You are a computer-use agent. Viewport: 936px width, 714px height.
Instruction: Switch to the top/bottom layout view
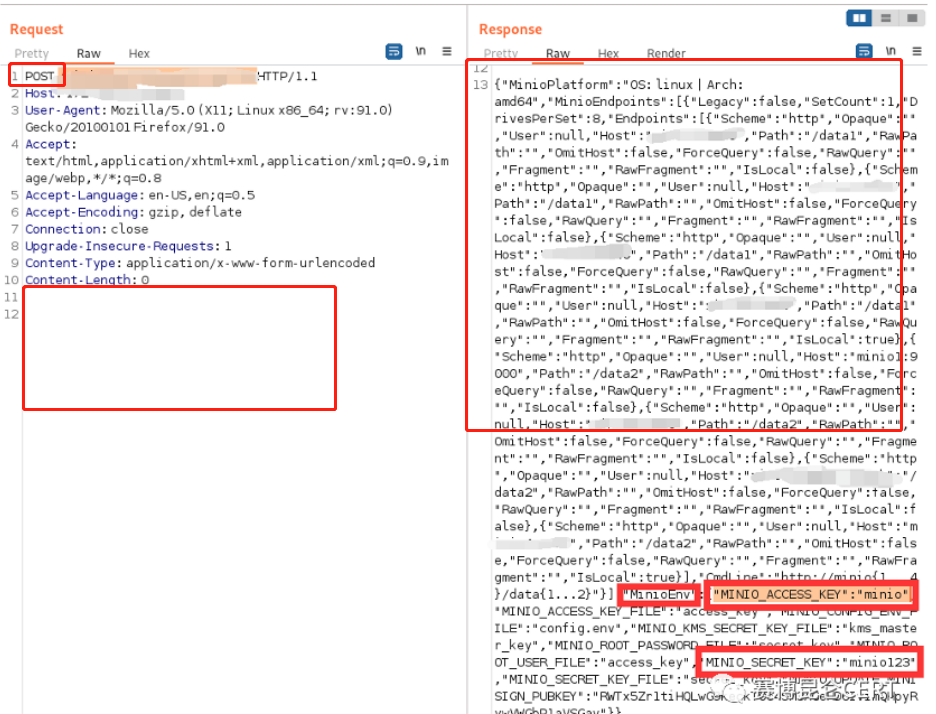pyautogui.click(x=886, y=18)
